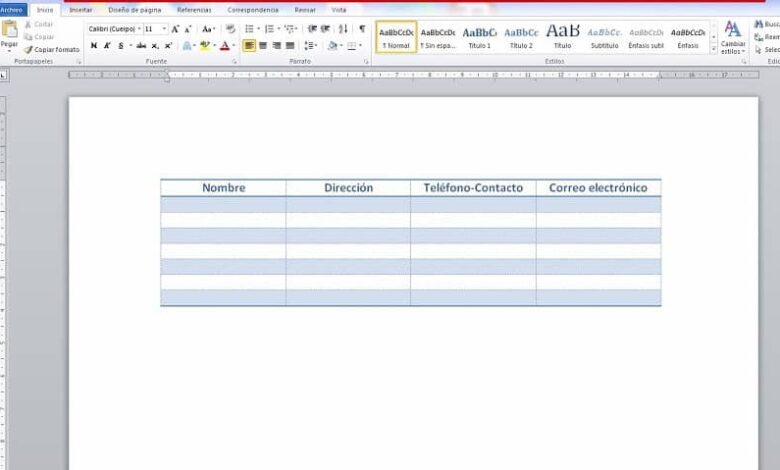Switch to the Correspondencia tab
Screen dimensions: 780x470
[253, 10]
